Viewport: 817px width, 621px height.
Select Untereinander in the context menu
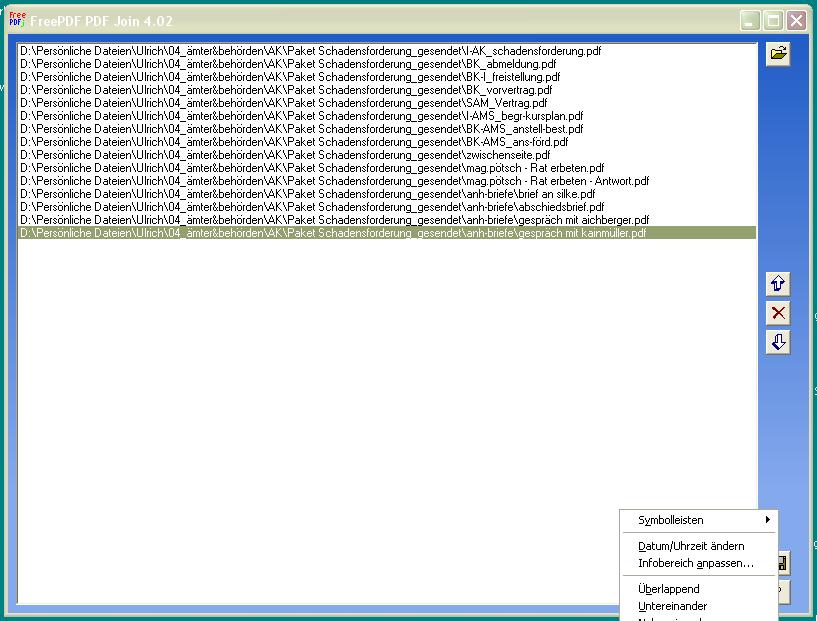[698, 606]
